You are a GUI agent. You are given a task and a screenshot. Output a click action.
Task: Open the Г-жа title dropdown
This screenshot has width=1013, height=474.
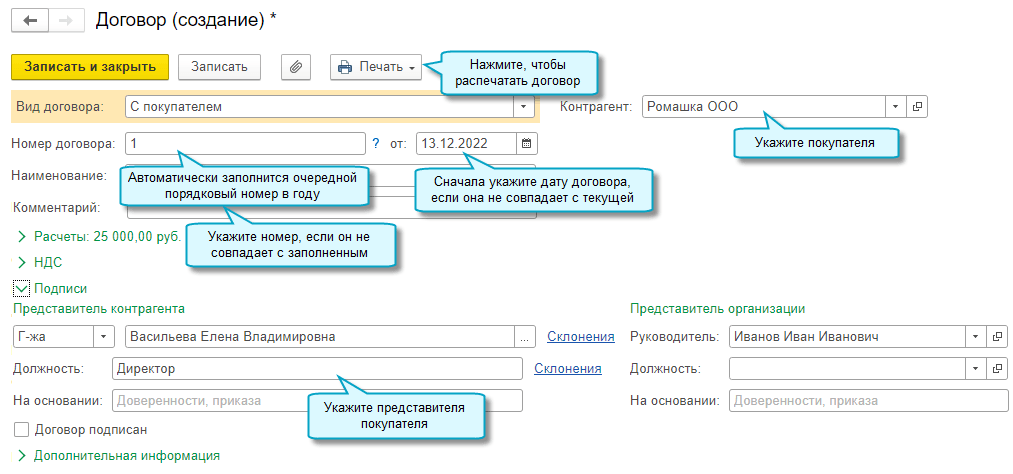point(104,337)
